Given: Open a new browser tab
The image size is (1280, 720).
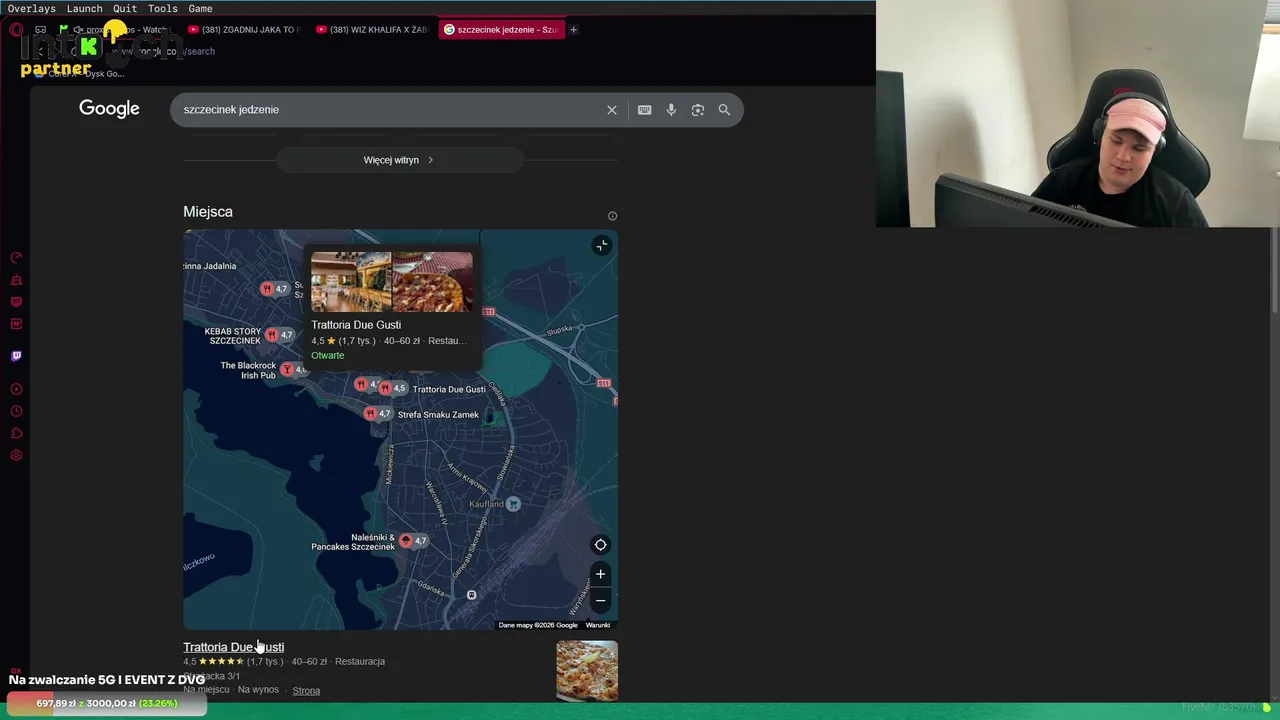Looking at the screenshot, I should click(573, 30).
